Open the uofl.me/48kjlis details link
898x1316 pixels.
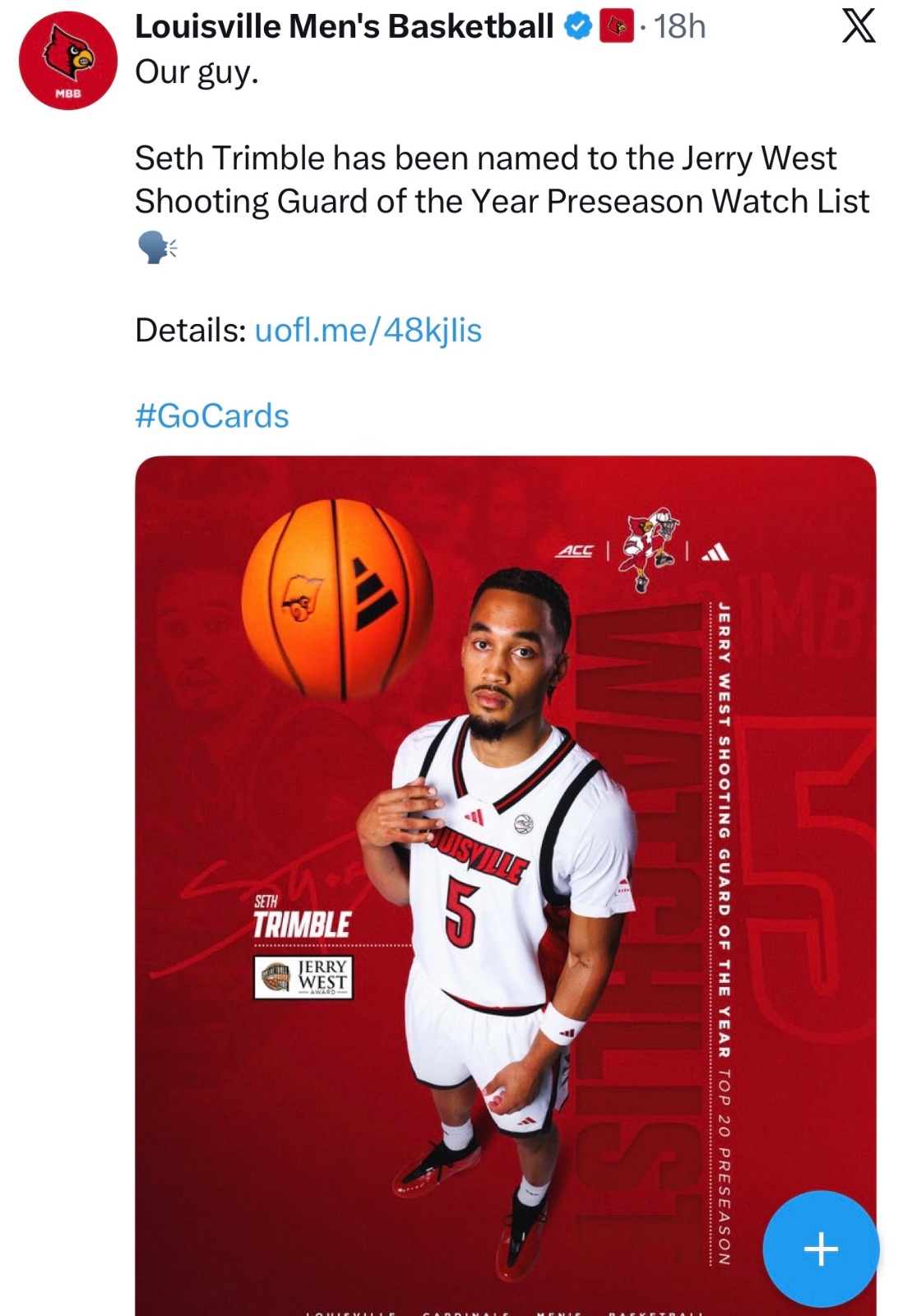point(368,330)
